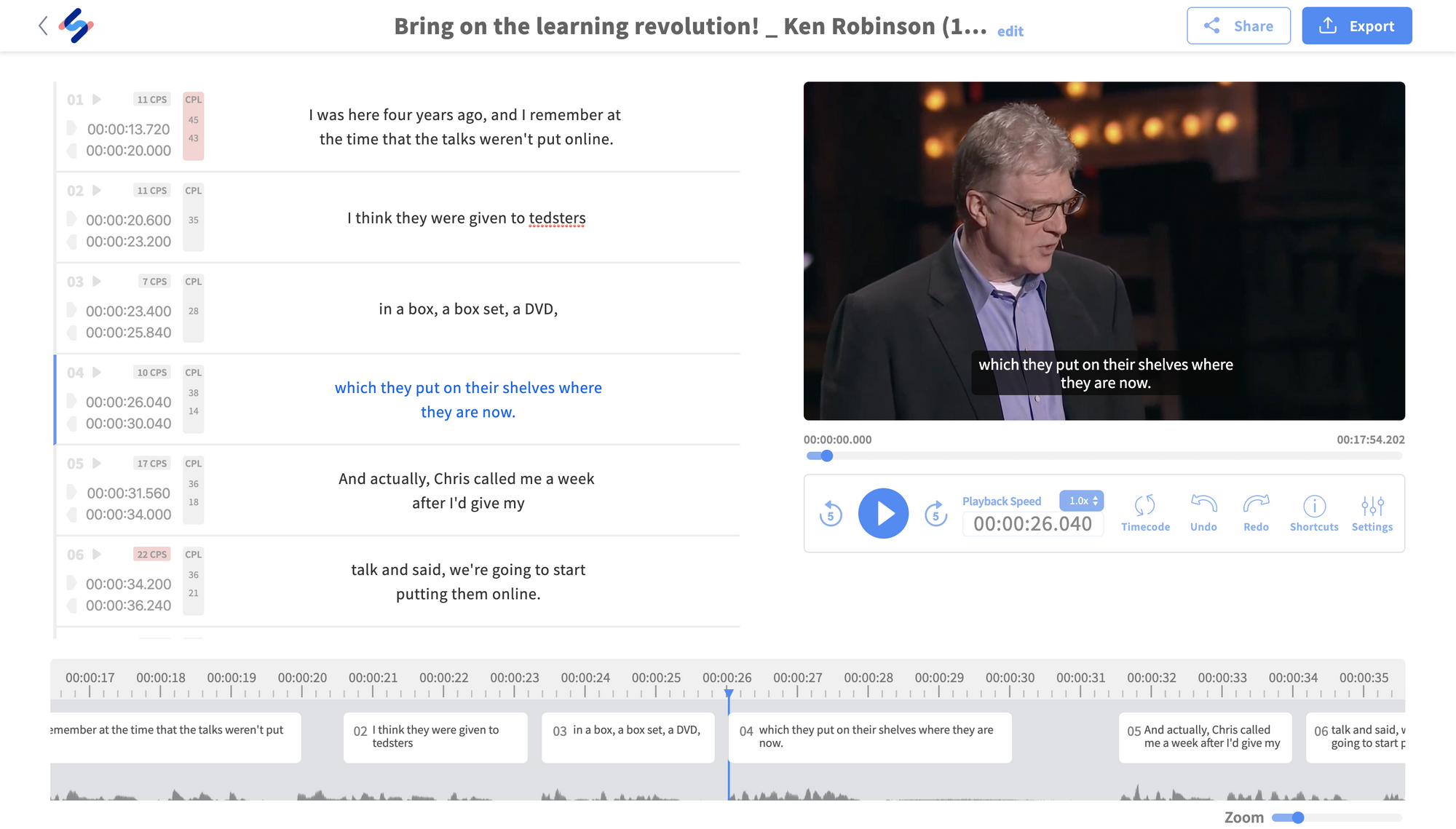This screenshot has width=1456, height=829.
Task: Edit the highlighted subtitle 04 text
Action: (x=468, y=400)
